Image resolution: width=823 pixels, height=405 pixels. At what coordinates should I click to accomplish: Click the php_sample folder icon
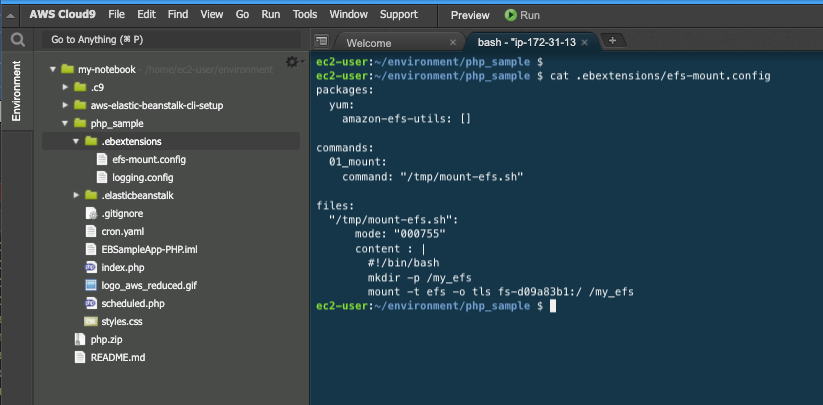(x=80, y=123)
